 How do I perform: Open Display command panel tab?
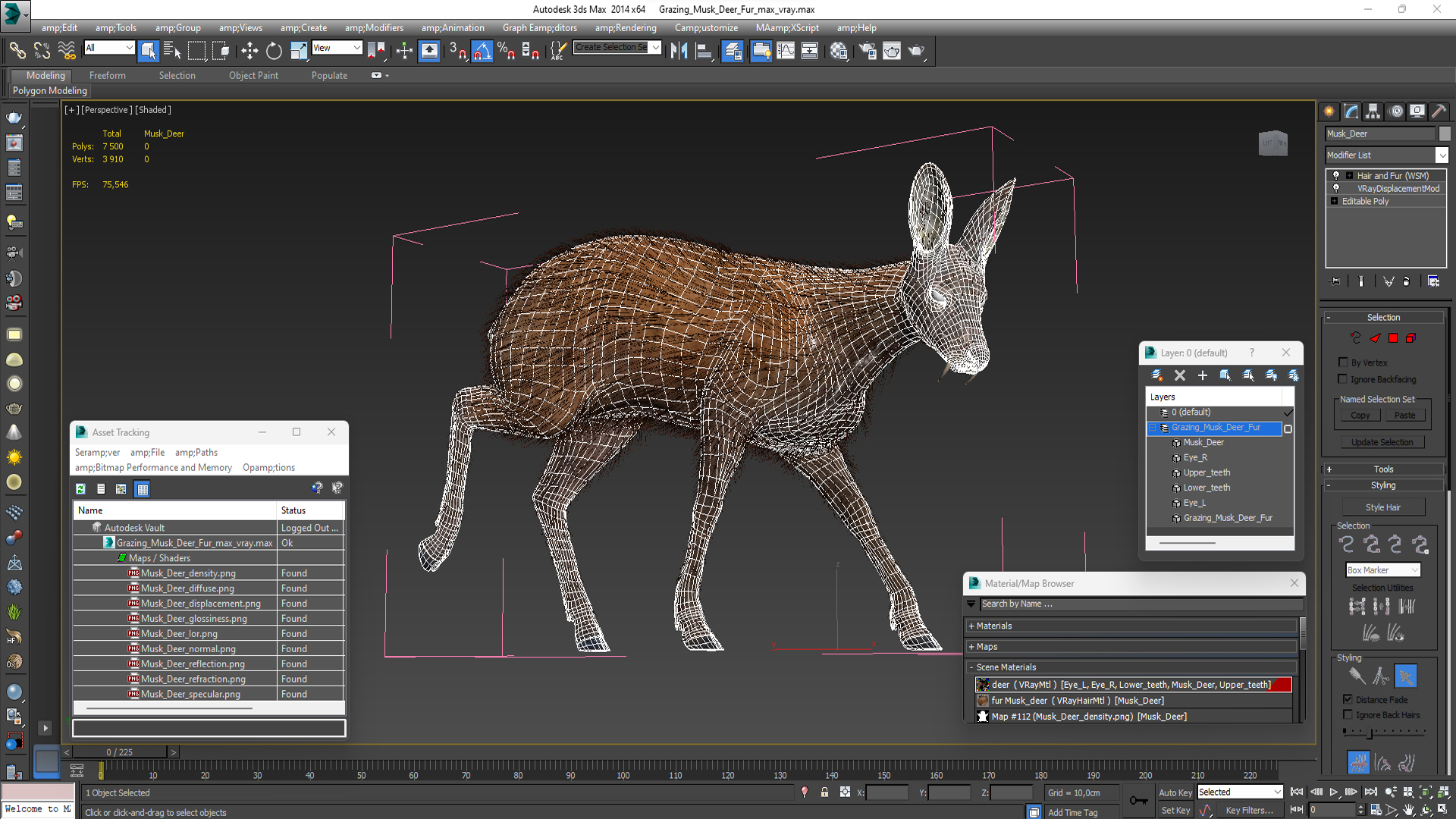coord(1417,111)
